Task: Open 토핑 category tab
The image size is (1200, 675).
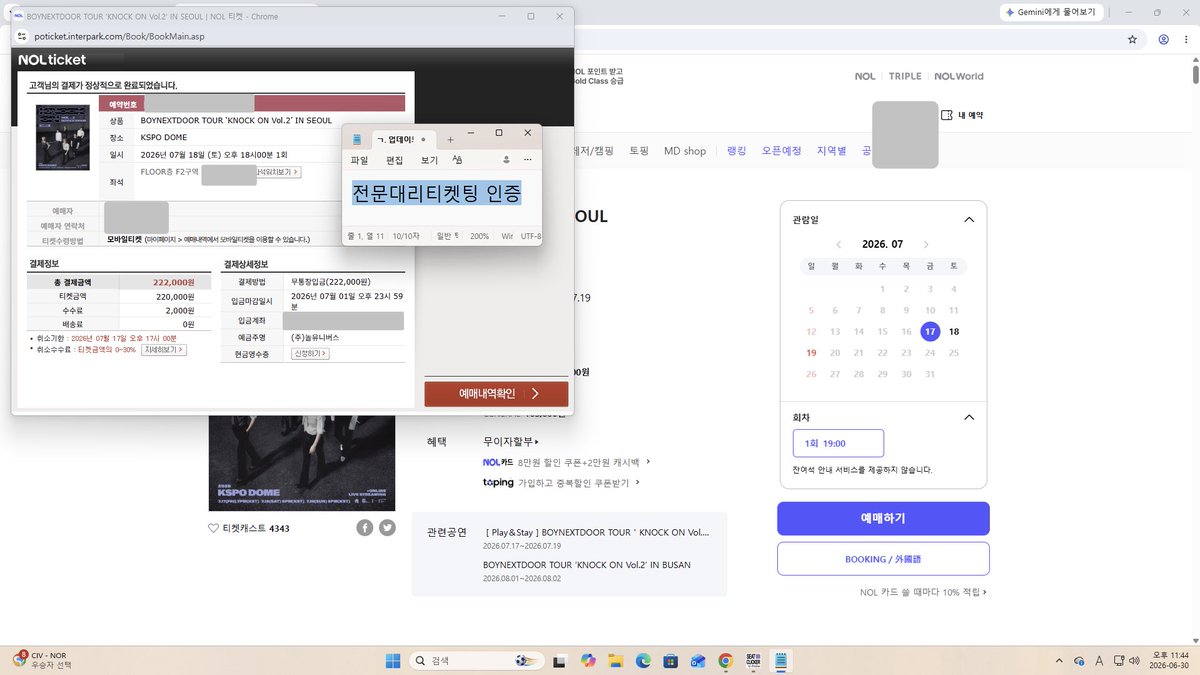Action: click(x=639, y=151)
